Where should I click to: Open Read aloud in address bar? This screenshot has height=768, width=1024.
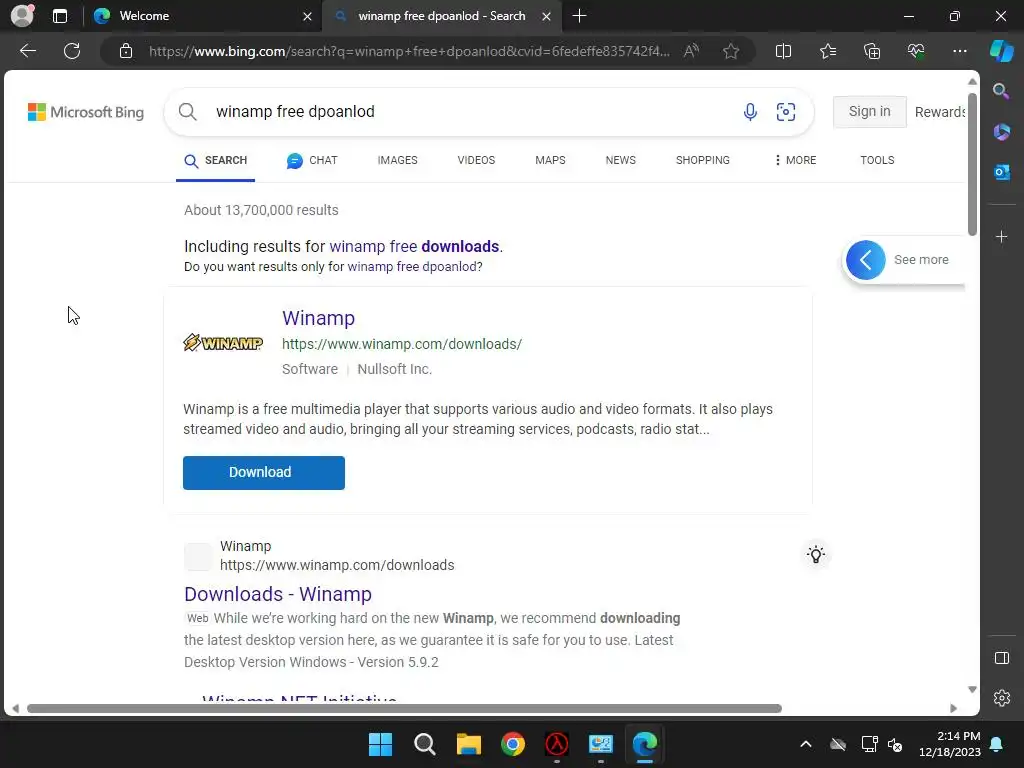tap(691, 51)
